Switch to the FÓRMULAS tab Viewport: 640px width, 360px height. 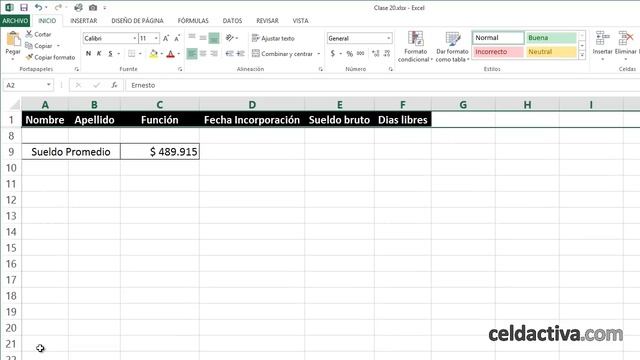tap(193, 21)
